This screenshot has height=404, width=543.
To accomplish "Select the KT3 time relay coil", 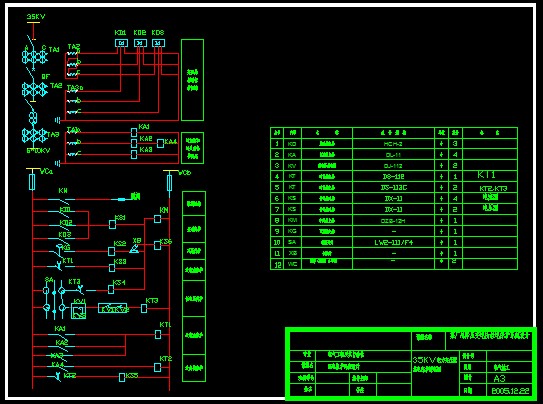I will point(144,308).
